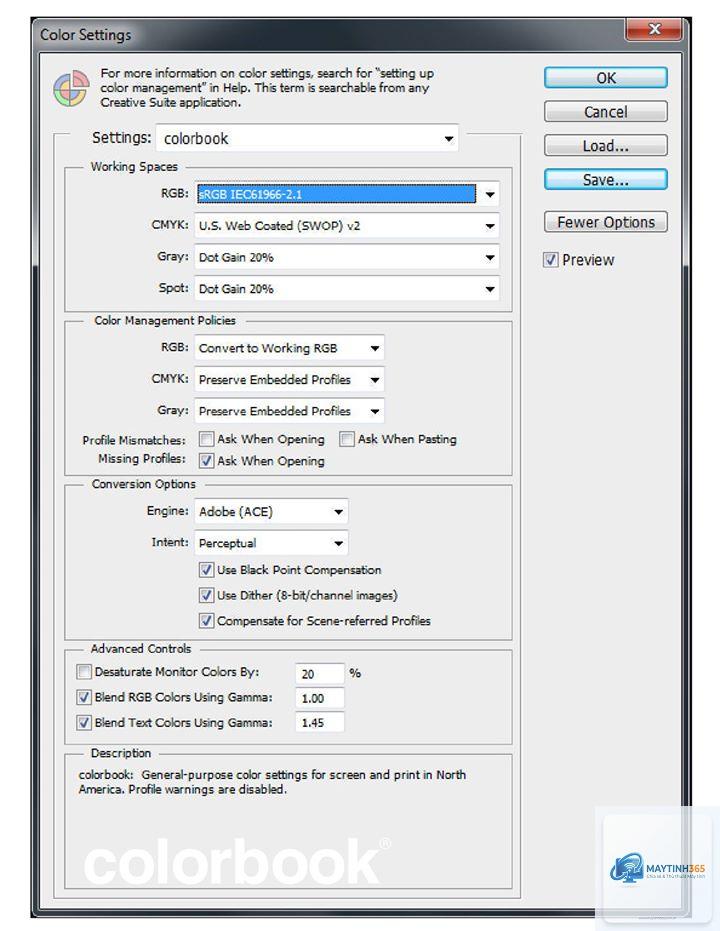Image resolution: width=720 pixels, height=931 pixels.
Task: Toggle the Preview checkbox
Action: (x=551, y=259)
